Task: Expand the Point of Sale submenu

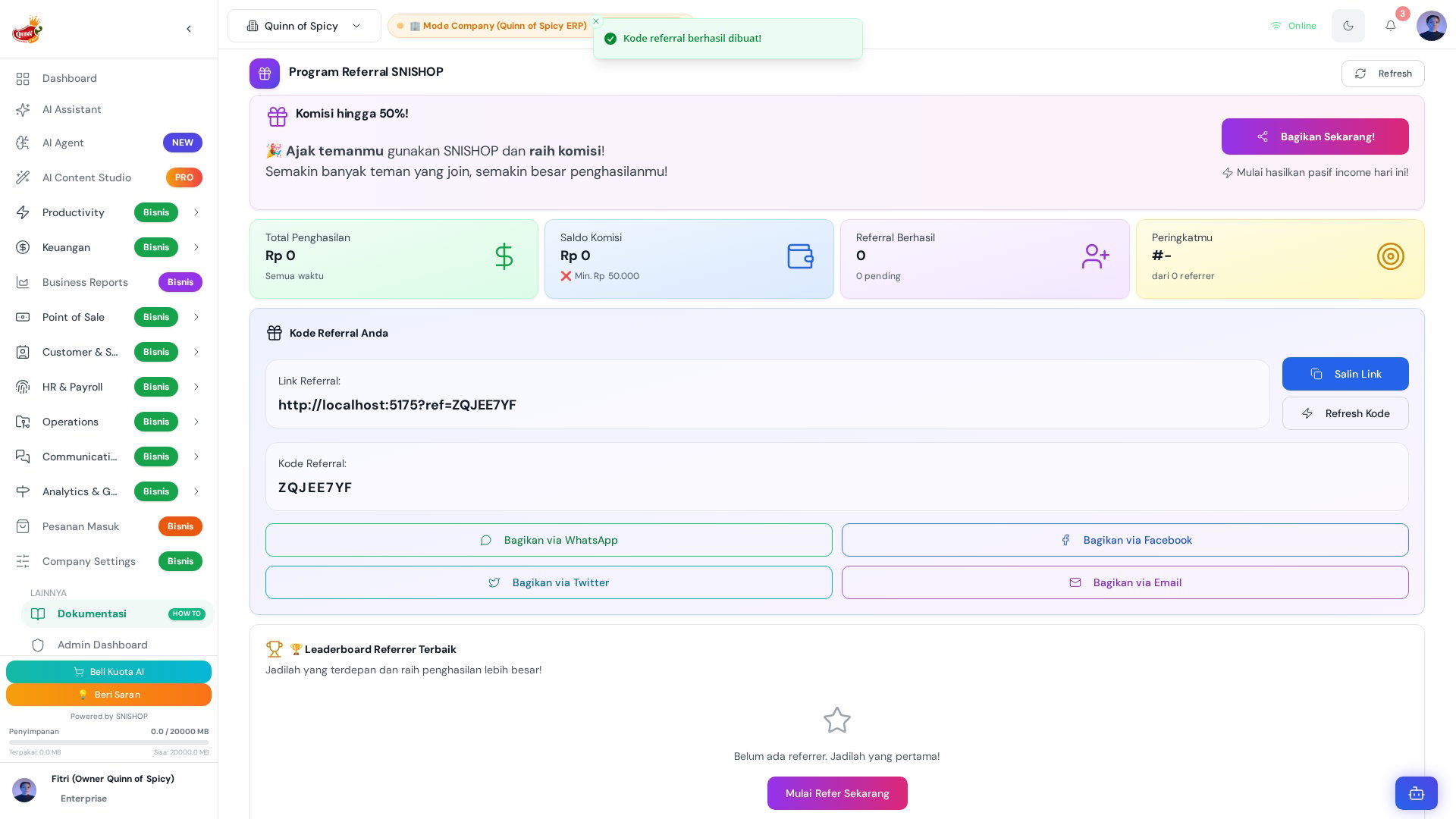Action: tap(196, 317)
